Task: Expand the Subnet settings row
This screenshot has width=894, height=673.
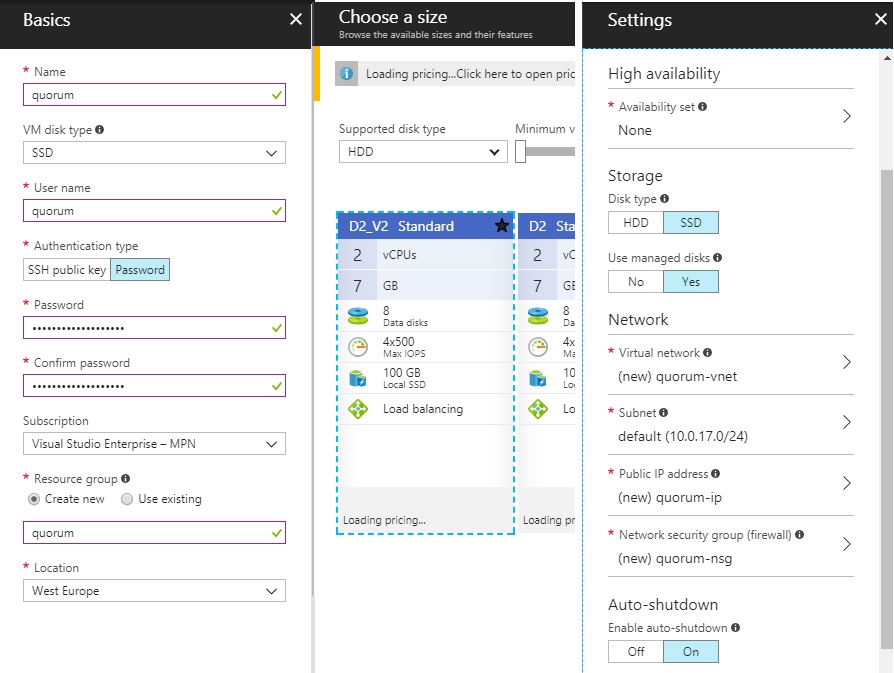Action: coord(730,425)
